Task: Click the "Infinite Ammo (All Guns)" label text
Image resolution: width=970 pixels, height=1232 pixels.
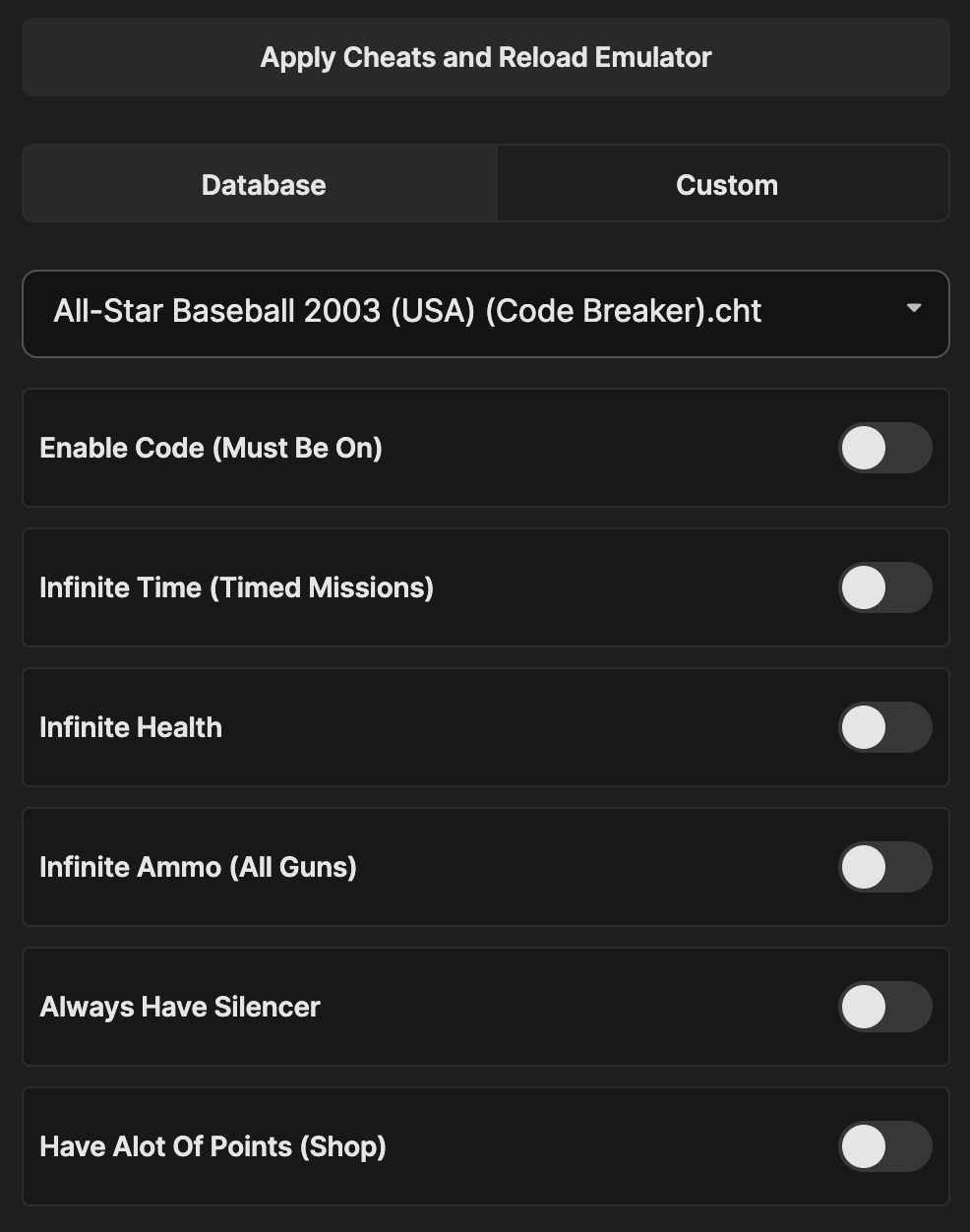Action: pyautogui.click(x=198, y=868)
